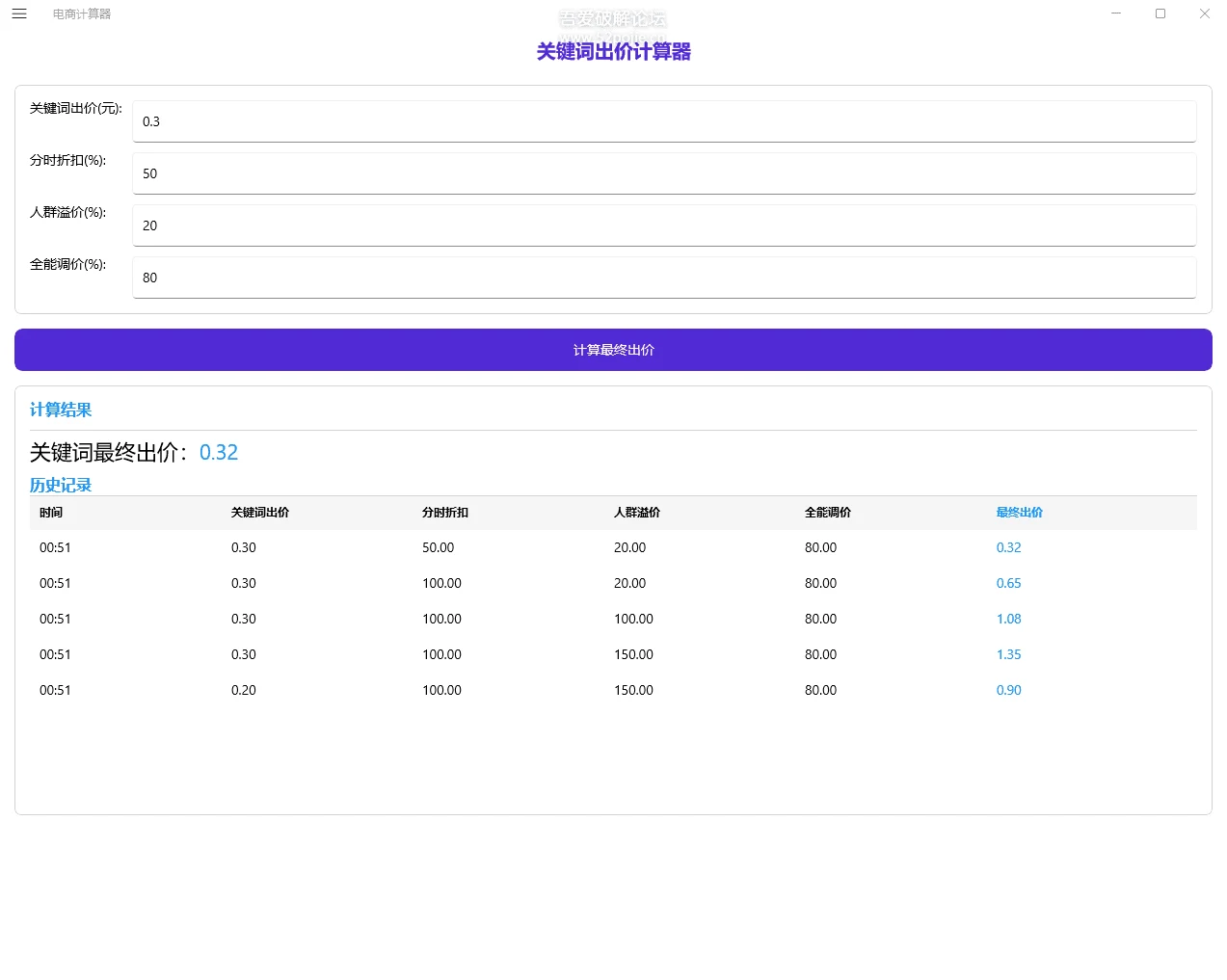Image resolution: width=1227 pixels, height=980 pixels.
Task: Click the 人群溢价 column header
Action: point(636,512)
